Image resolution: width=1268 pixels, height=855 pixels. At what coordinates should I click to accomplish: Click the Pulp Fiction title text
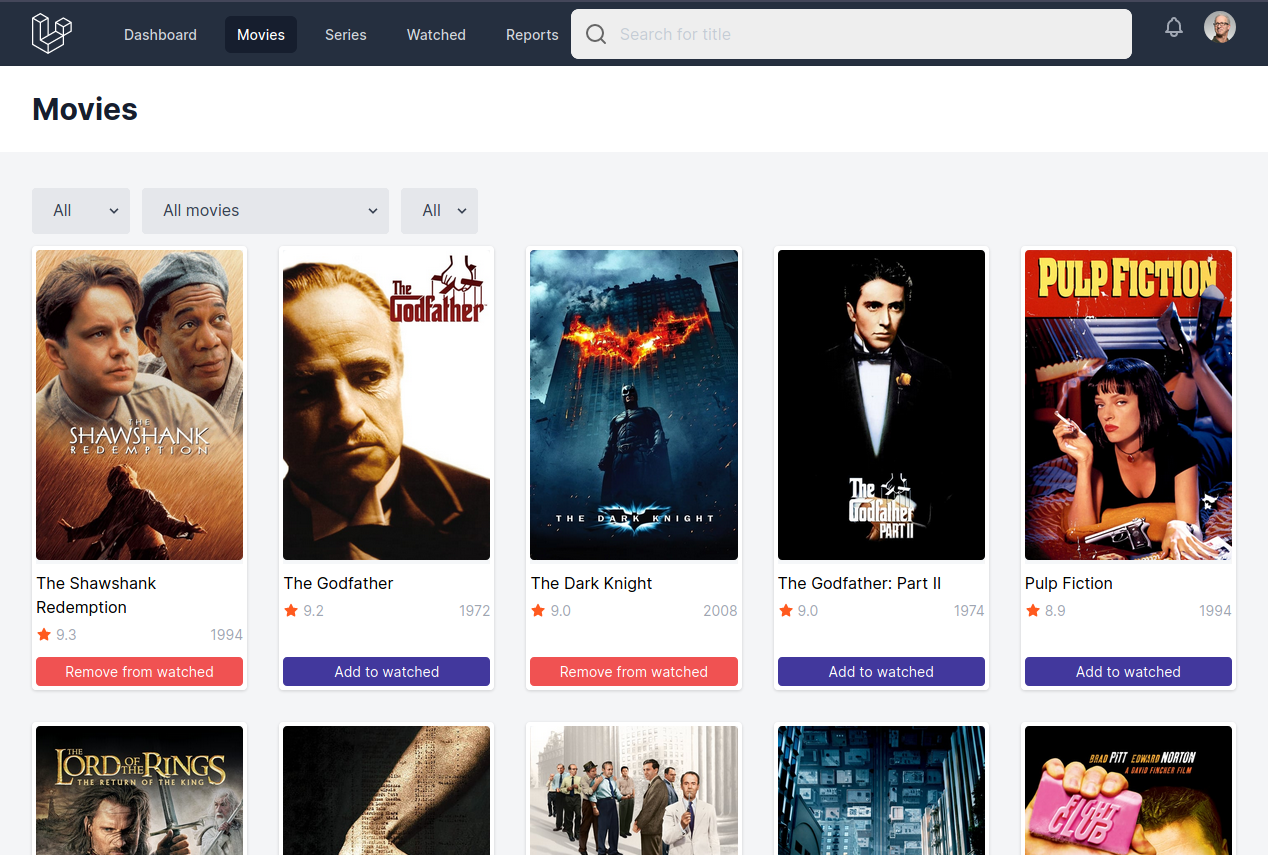point(1068,583)
